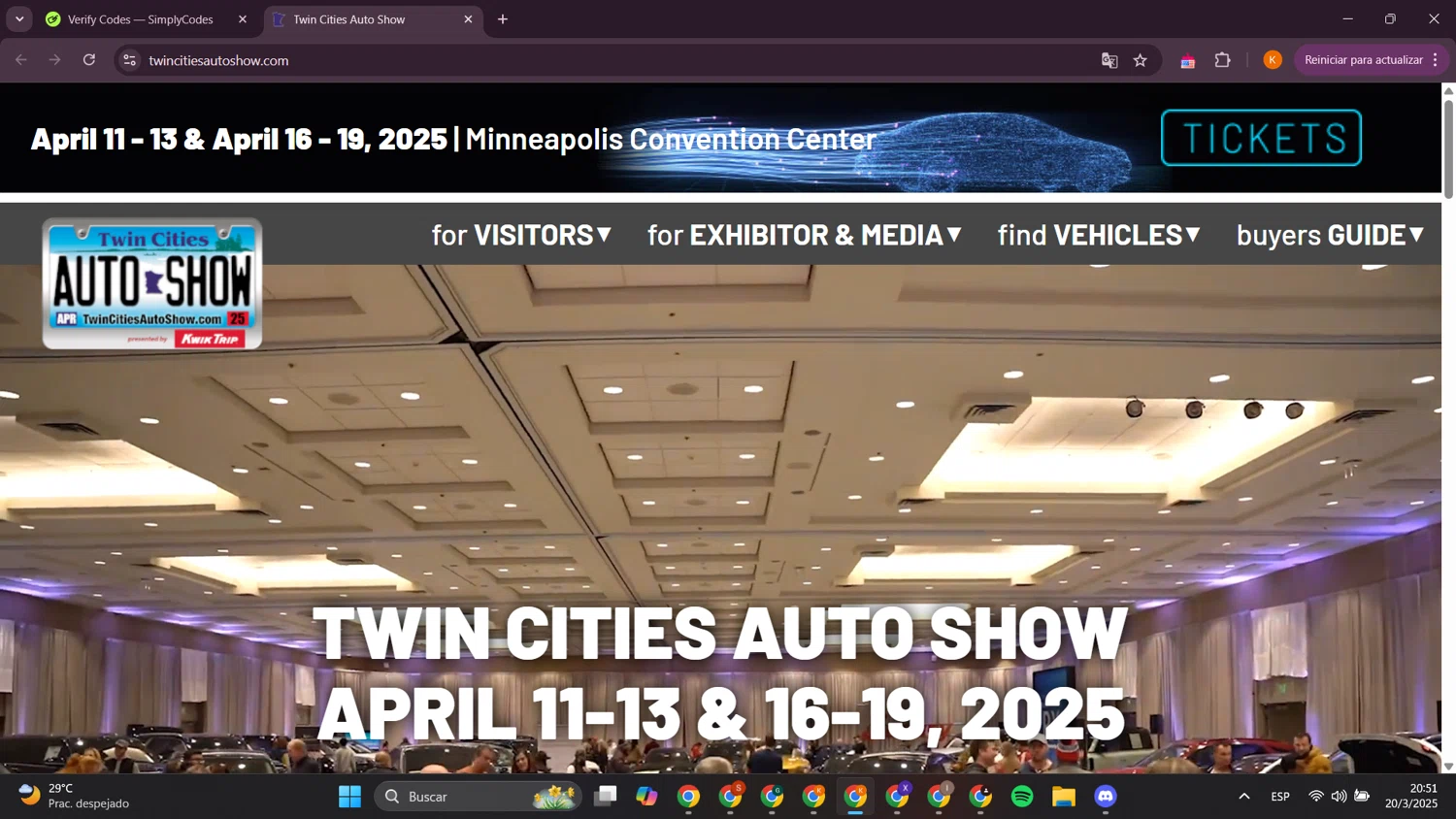This screenshot has width=1456, height=819.
Task: Expand the find VEHICLES menu
Action: point(1099,235)
